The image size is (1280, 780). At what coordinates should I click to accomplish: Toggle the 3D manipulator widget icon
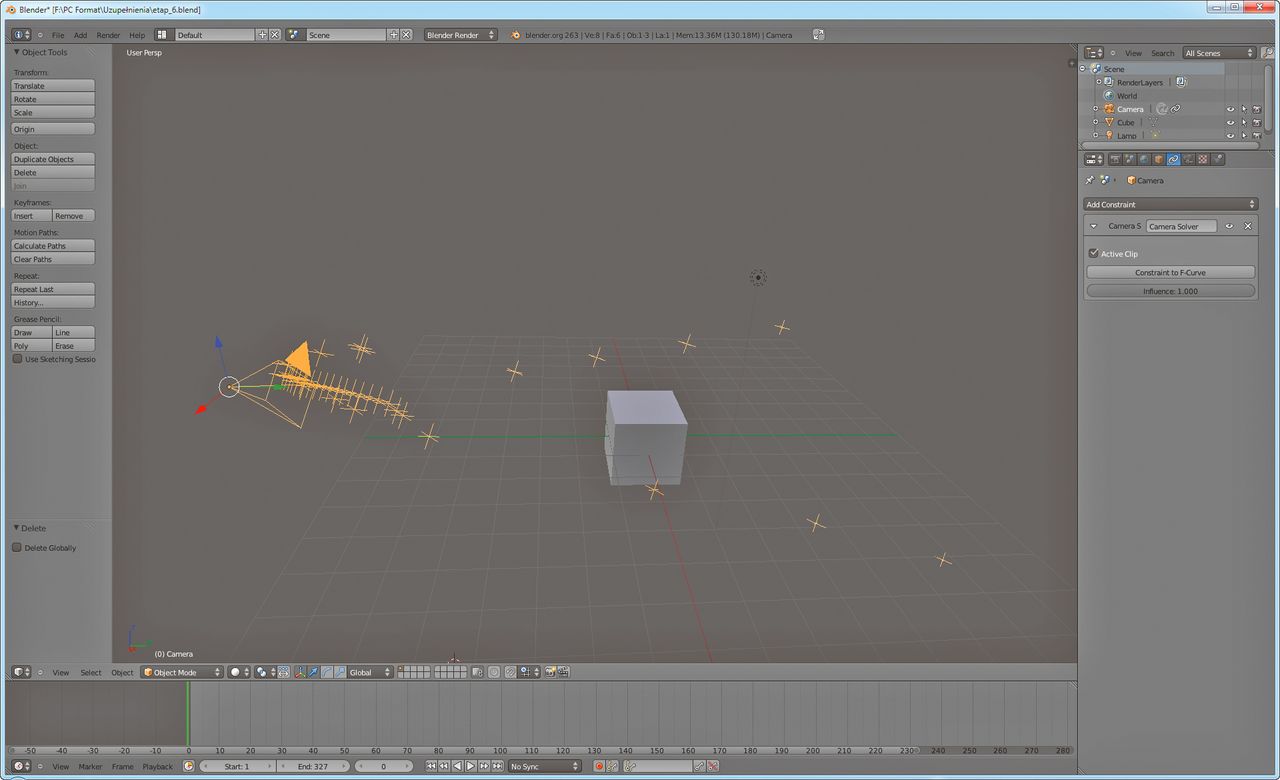(x=300, y=672)
